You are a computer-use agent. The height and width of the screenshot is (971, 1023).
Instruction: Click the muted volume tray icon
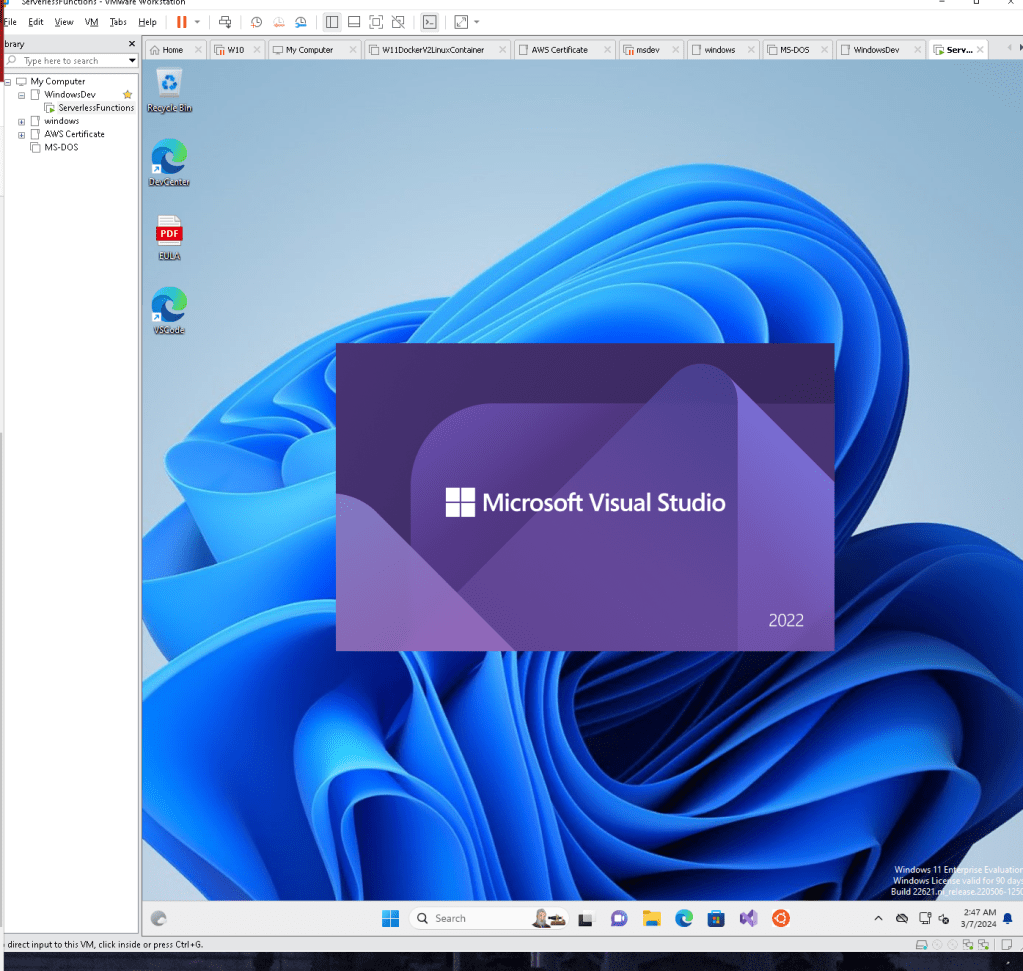click(x=944, y=919)
